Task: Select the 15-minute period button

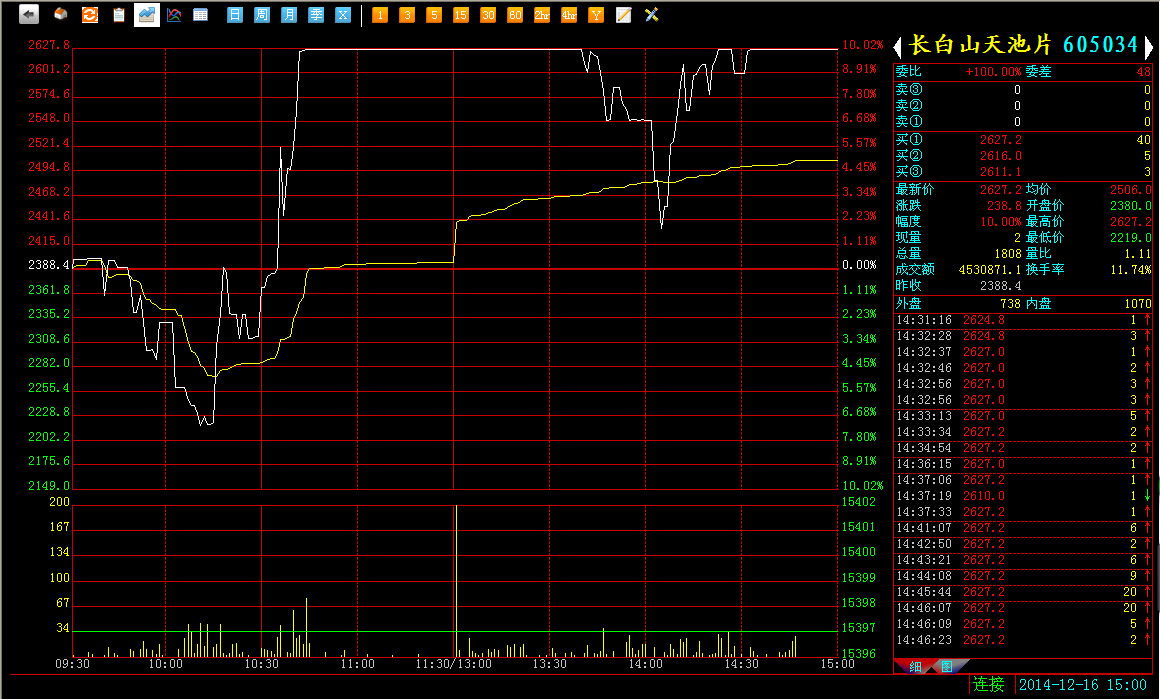Action: pyautogui.click(x=461, y=15)
